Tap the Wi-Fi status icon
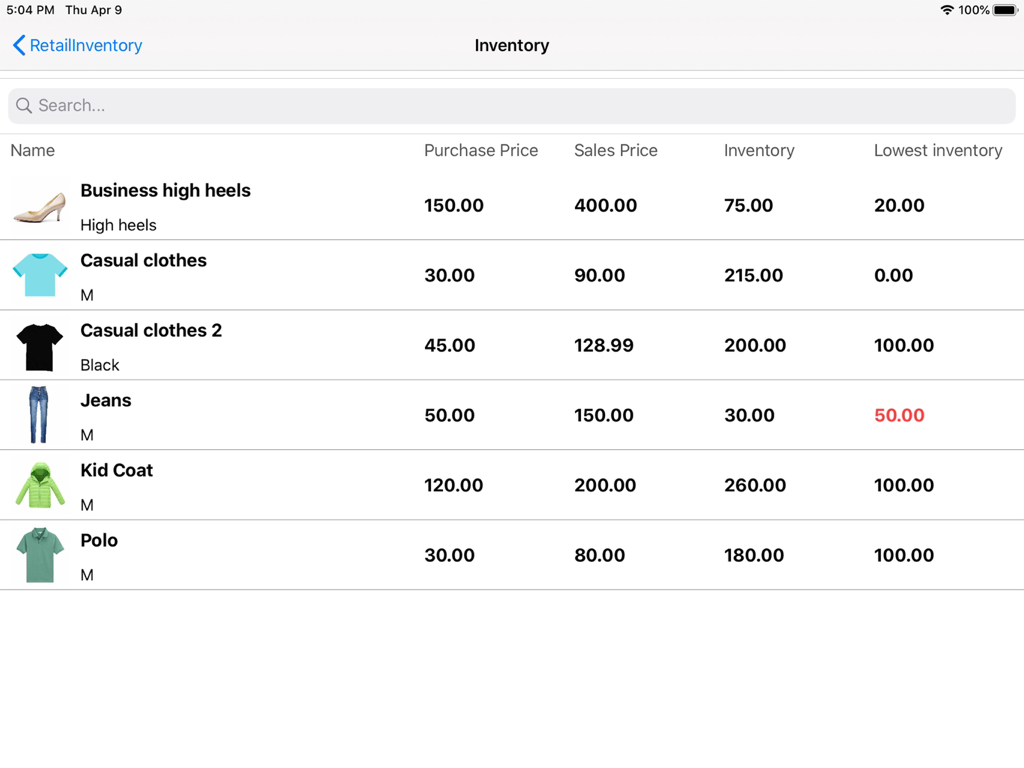This screenshot has width=1024, height=768. [x=948, y=10]
